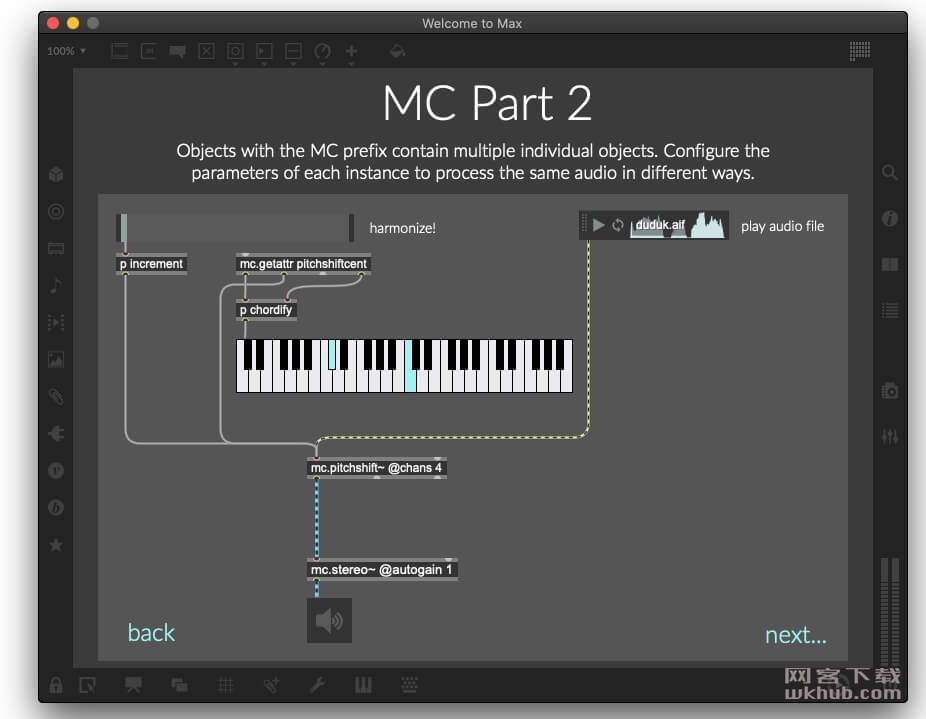
Task: Open the camera snapshots sidebar
Action: pyautogui.click(x=889, y=391)
